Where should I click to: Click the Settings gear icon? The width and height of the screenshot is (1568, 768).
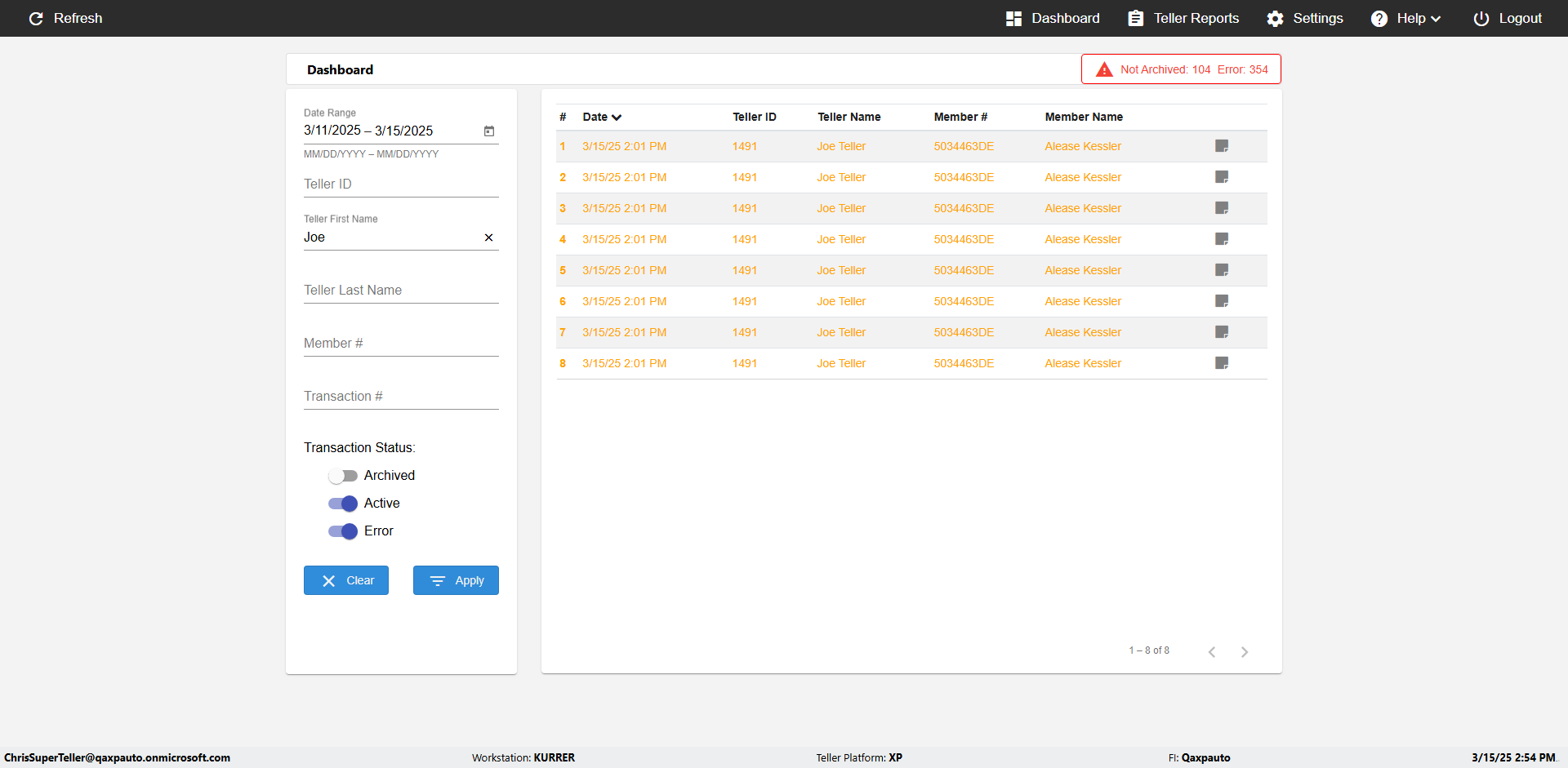1275,18
